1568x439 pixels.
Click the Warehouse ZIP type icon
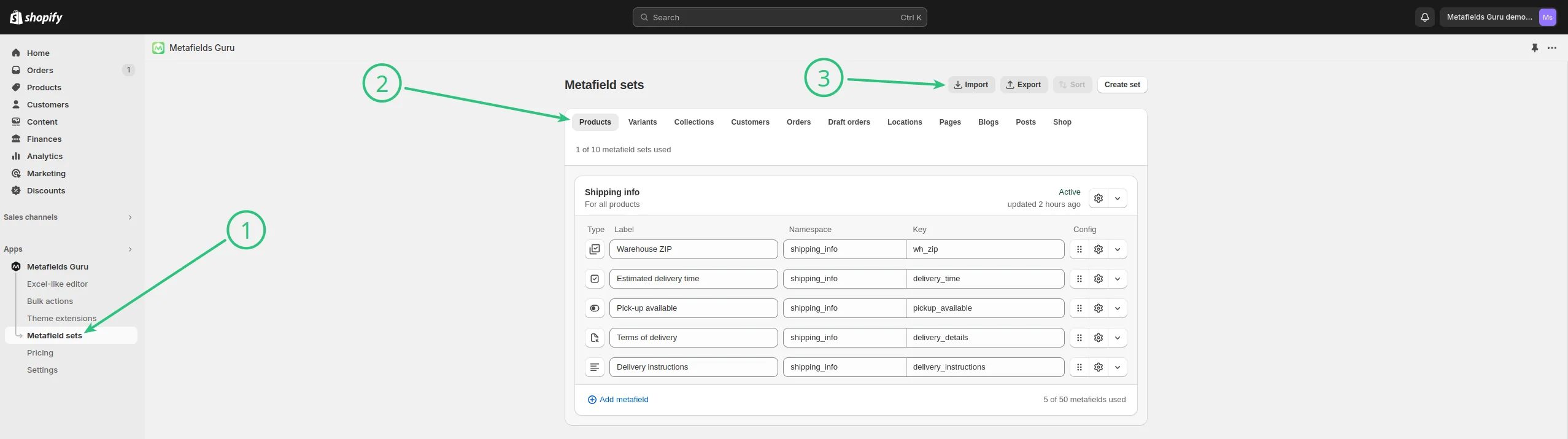(595, 249)
